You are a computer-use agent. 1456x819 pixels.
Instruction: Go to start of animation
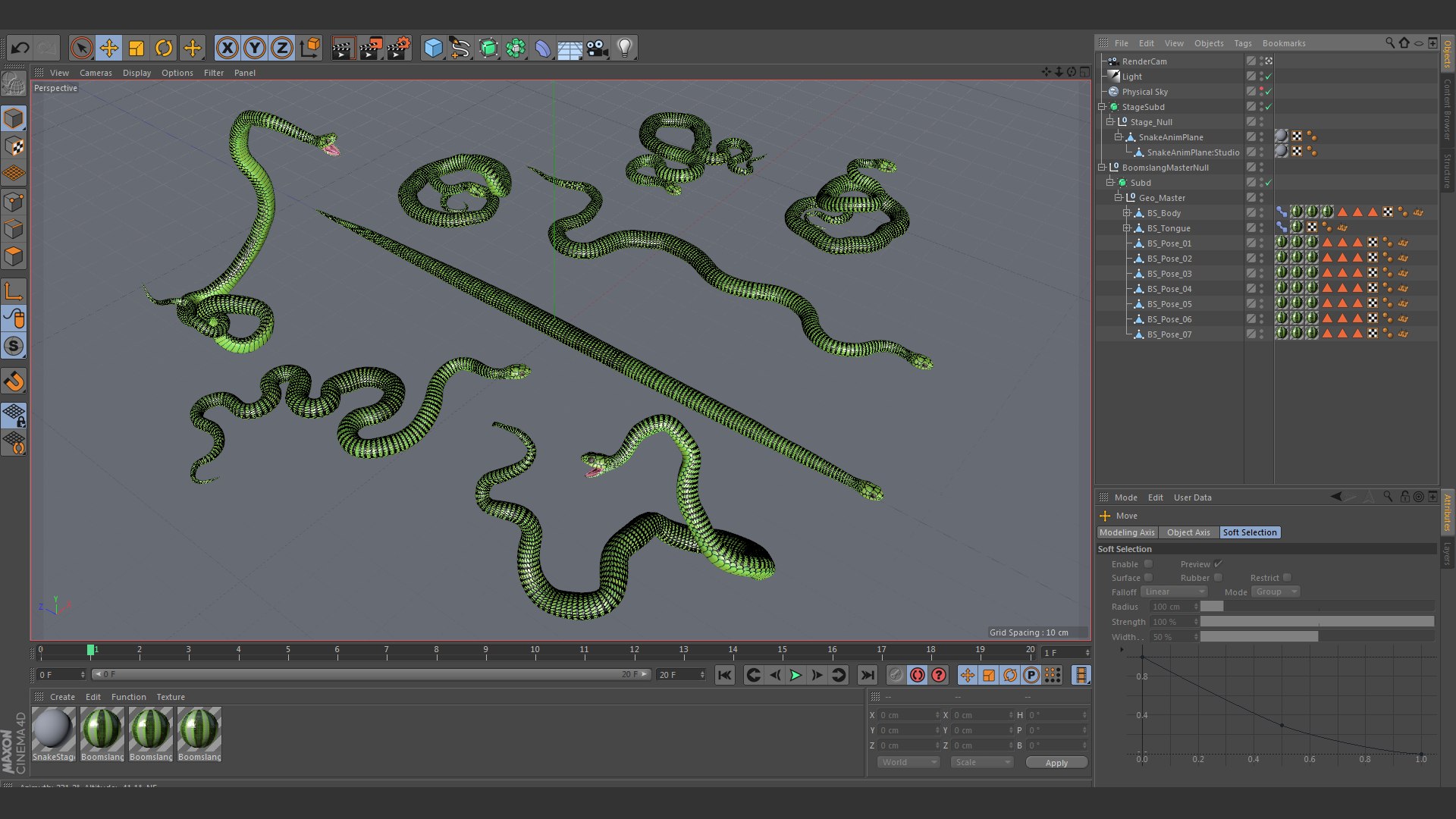click(x=725, y=675)
